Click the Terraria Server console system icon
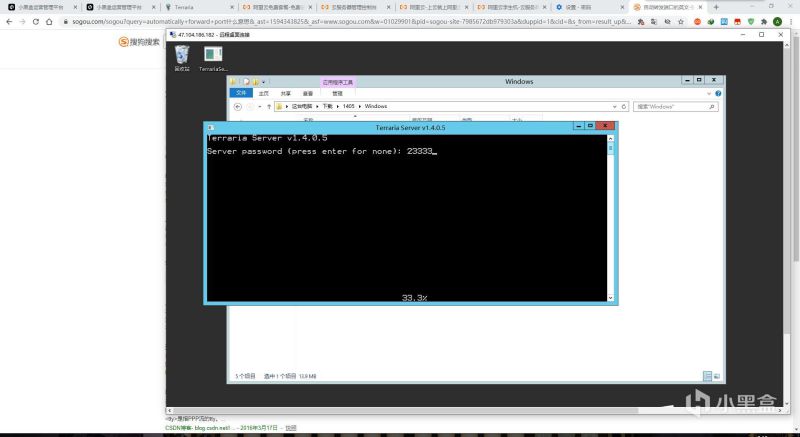The height and width of the screenshot is (437, 800). [211, 127]
